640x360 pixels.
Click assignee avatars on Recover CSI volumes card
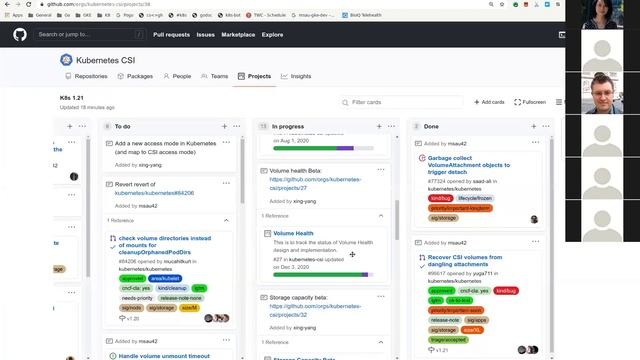[528, 350]
